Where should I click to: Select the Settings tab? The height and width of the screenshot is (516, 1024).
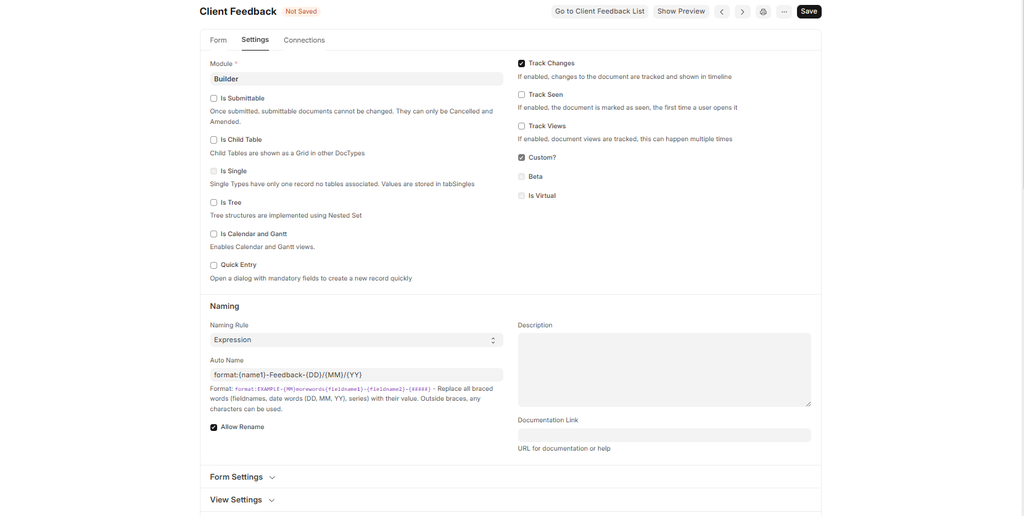coord(255,40)
